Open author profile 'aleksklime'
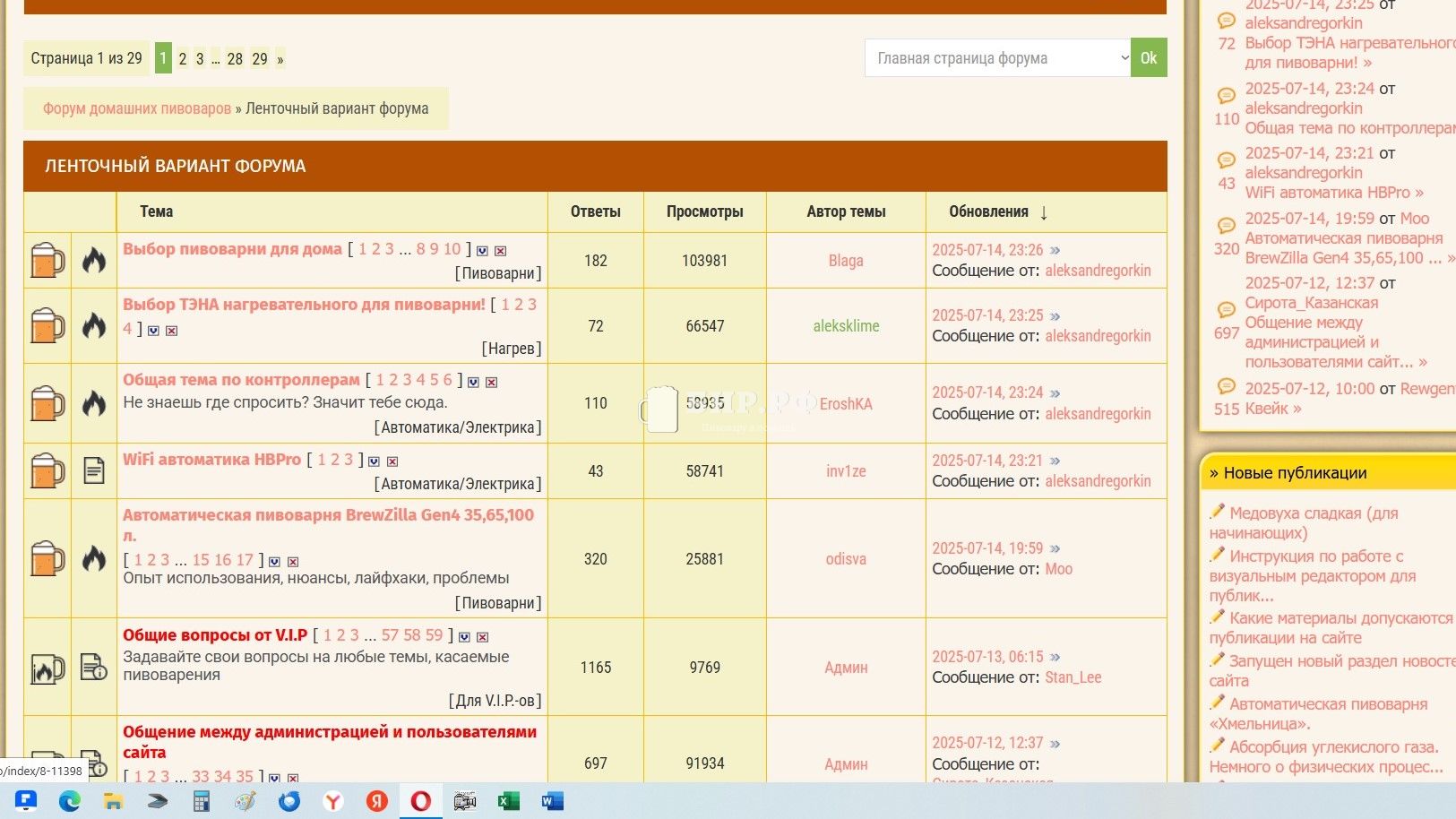Image resolution: width=1456 pixels, height=819 pixels. pos(846,326)
